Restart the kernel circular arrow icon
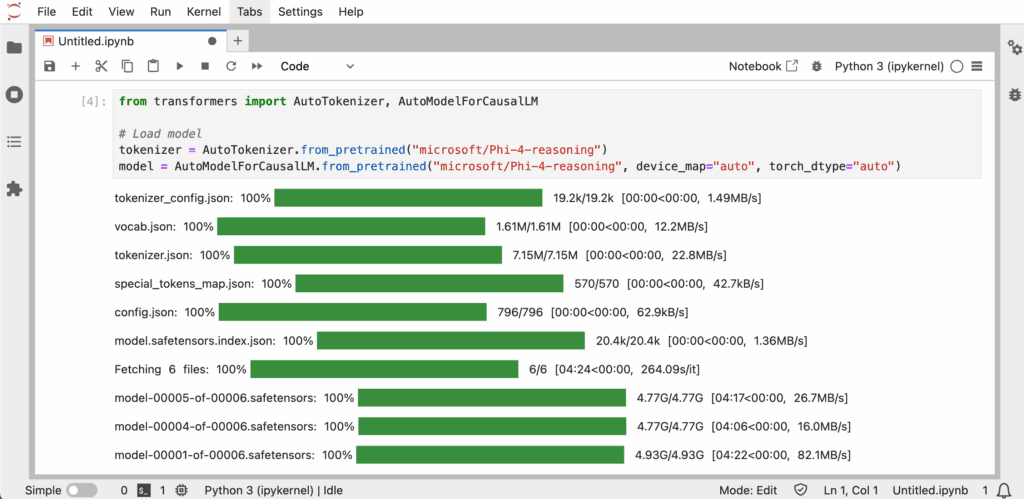This screenshot has width=1024, height=499. pyautogui.click(x=231, y=66)
